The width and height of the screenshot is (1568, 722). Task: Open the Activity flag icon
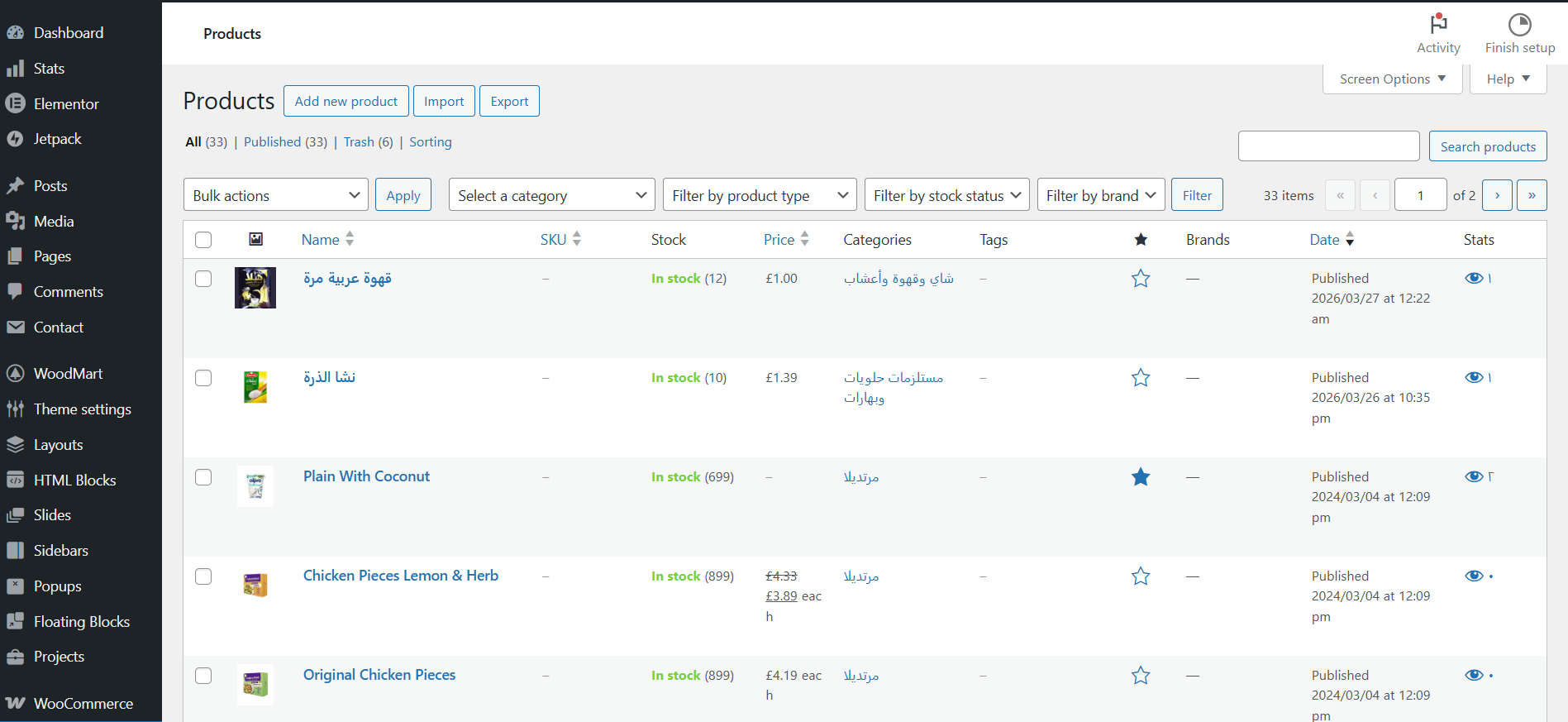pyautogui.click(x=1438, y=24)
